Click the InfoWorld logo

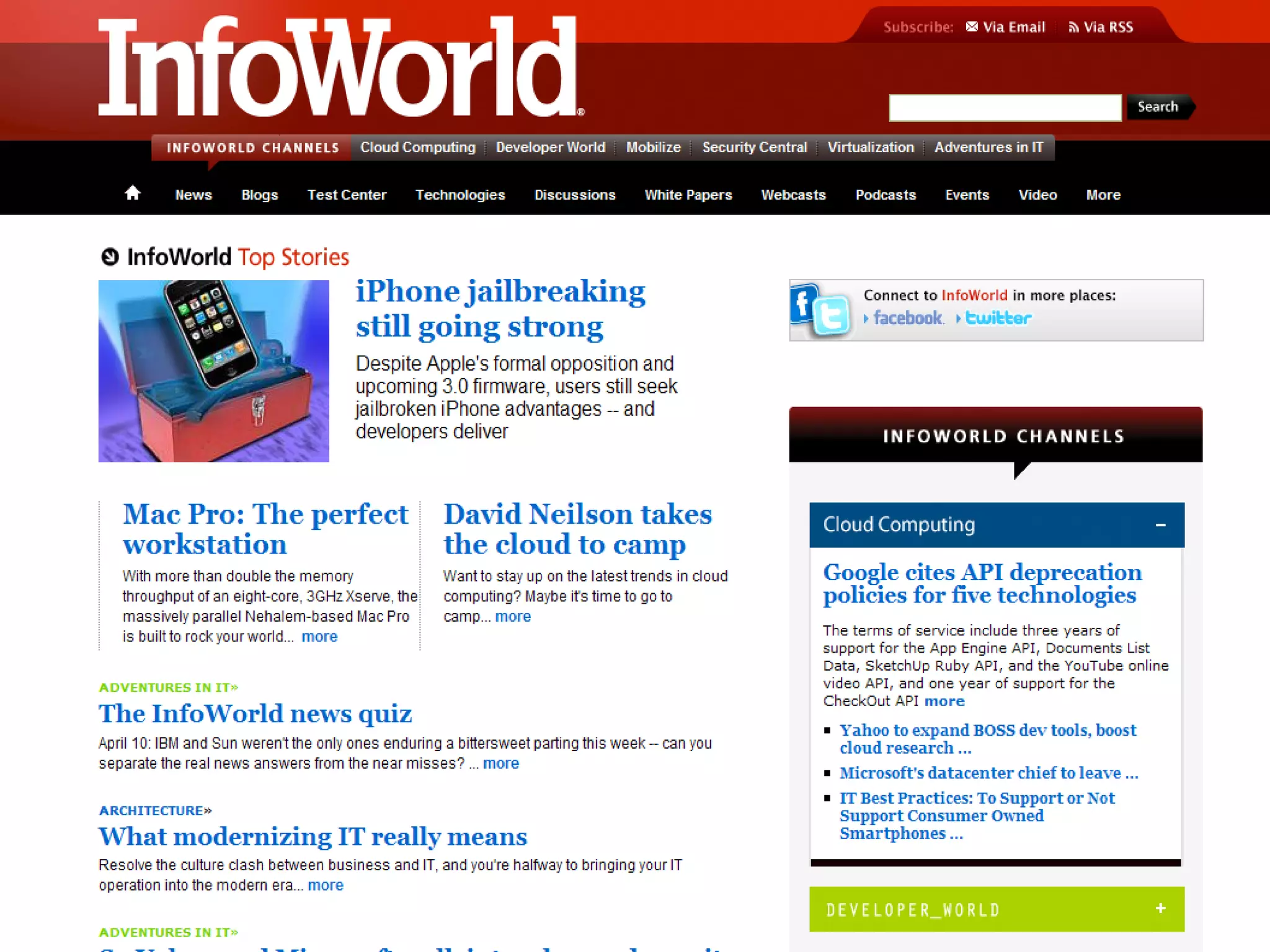coord(340,67)
